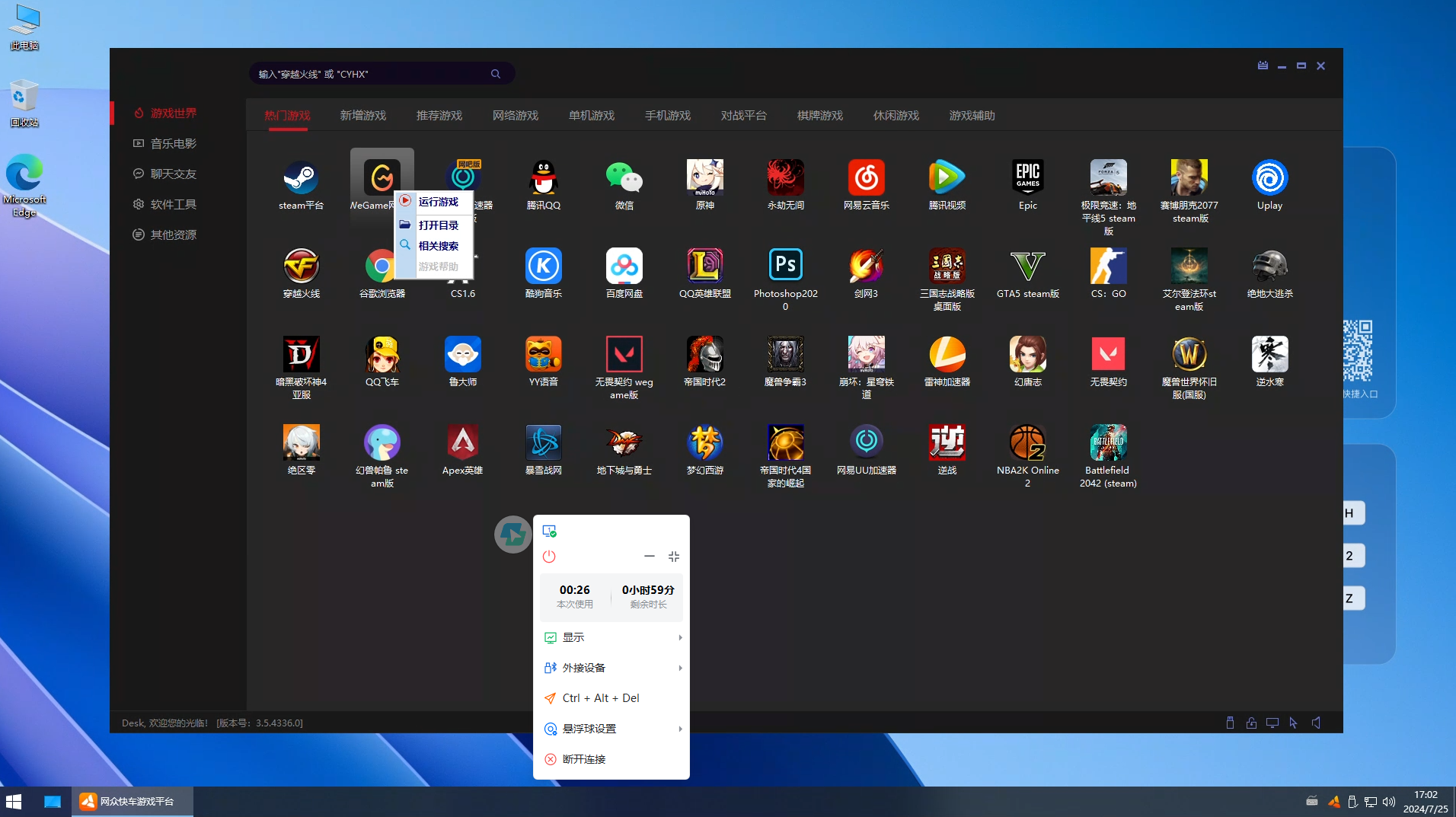
Task: Switch to the 棋牌游戏 tab
Action: click(x=820, y=116)
